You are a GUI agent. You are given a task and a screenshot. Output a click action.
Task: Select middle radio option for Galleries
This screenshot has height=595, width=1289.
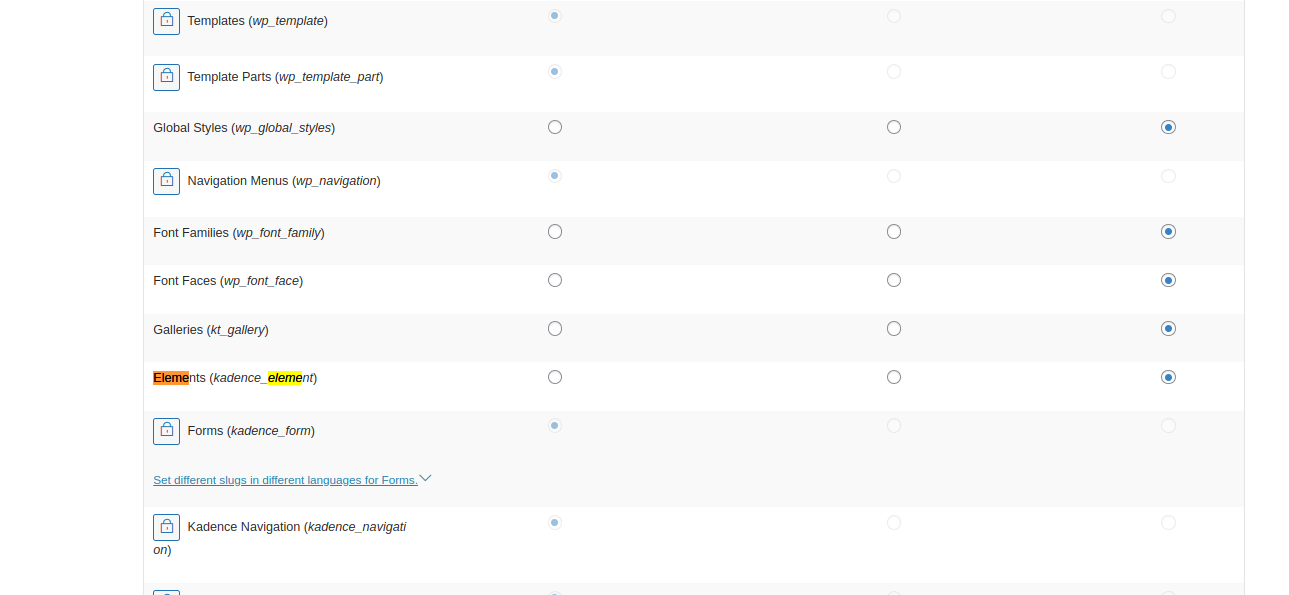(894, 329)
